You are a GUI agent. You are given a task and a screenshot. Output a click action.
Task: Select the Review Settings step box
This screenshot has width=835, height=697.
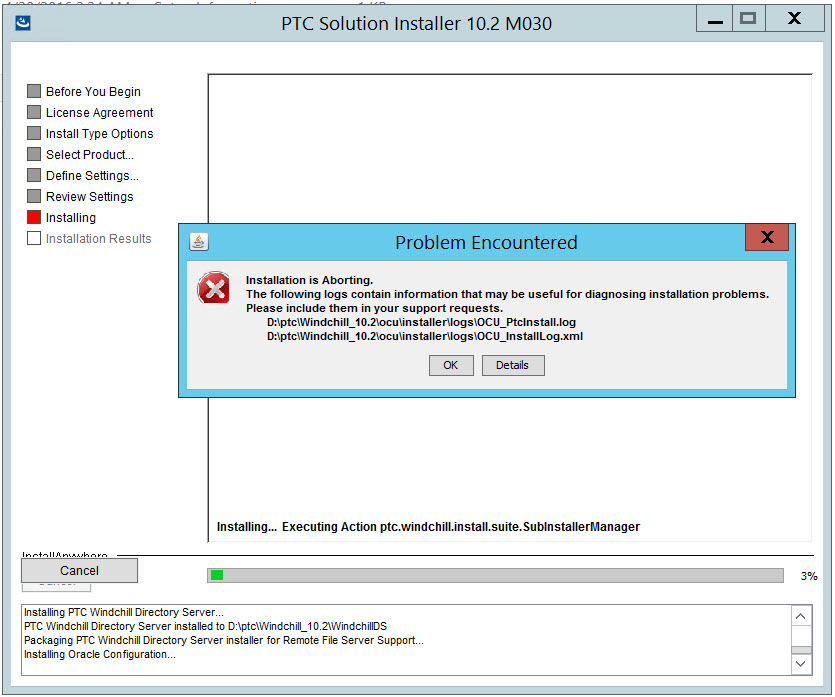pyautogui.click(x=34, y=196)
